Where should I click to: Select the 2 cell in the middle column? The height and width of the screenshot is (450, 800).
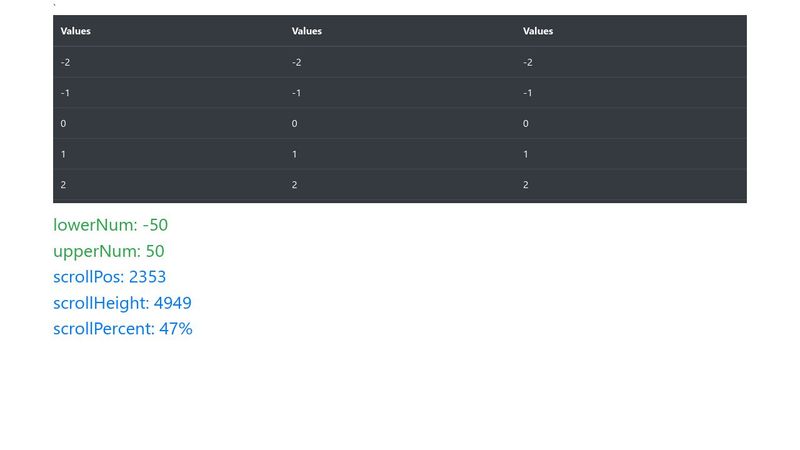295,185
